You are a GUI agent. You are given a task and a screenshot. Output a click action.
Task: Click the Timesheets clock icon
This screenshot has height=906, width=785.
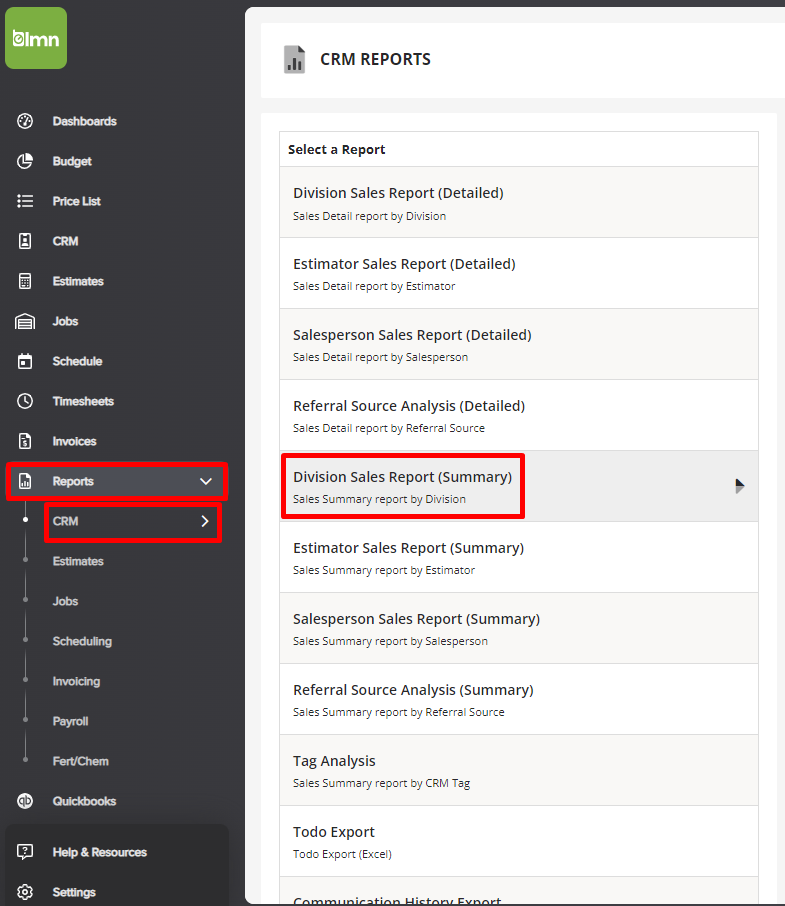tap(25, 401)
